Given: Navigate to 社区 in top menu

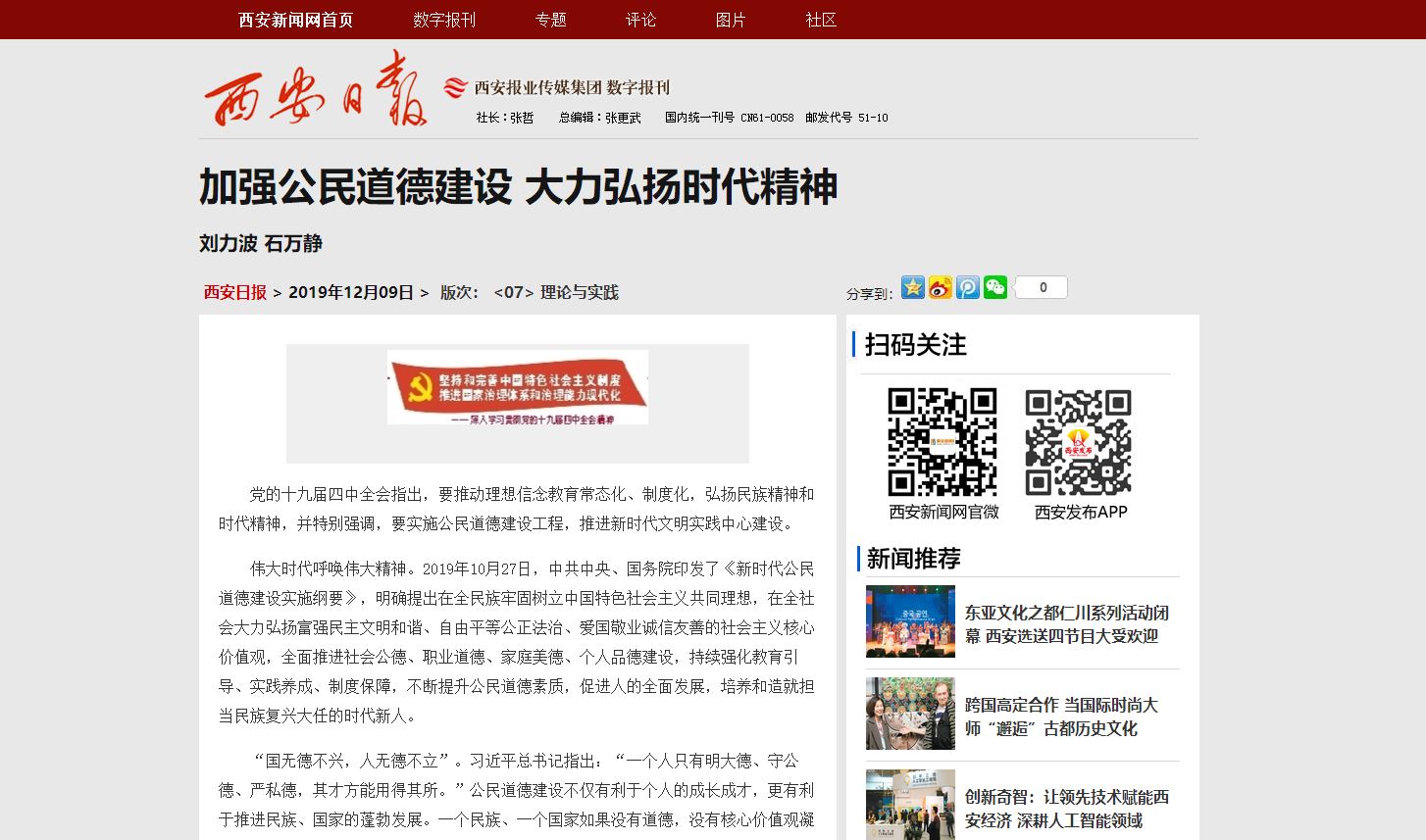Looking at the screenshot, I should [821, 20].
